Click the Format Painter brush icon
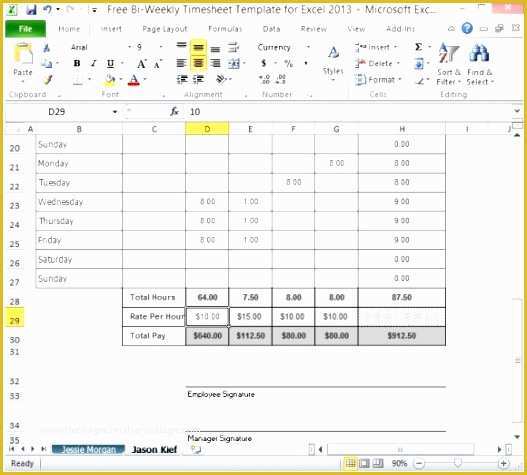Viewport: 527px width, 475px height. [48, 80]
